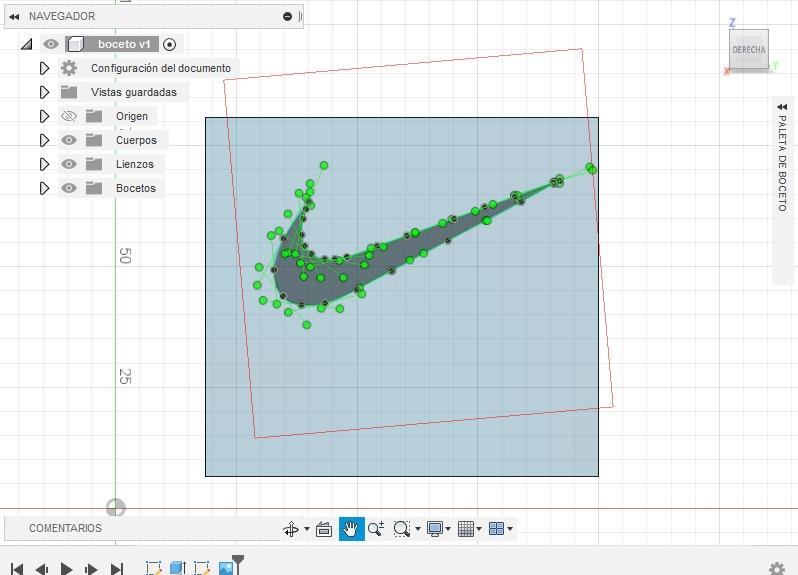Expand the Bocetos folder
798x575 pixels.
click(x=44, y=188)
